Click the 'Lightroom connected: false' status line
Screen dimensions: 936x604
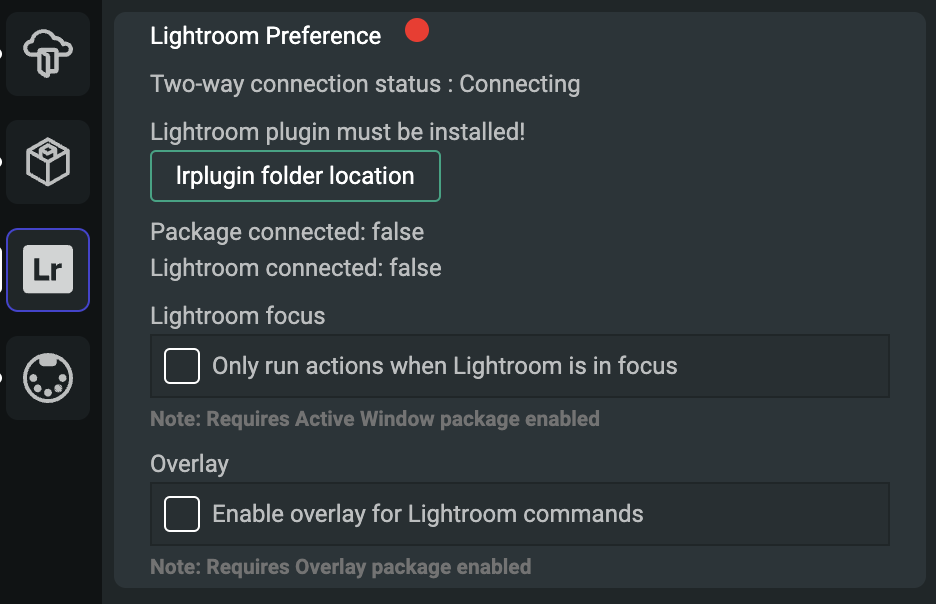[296, 268]
